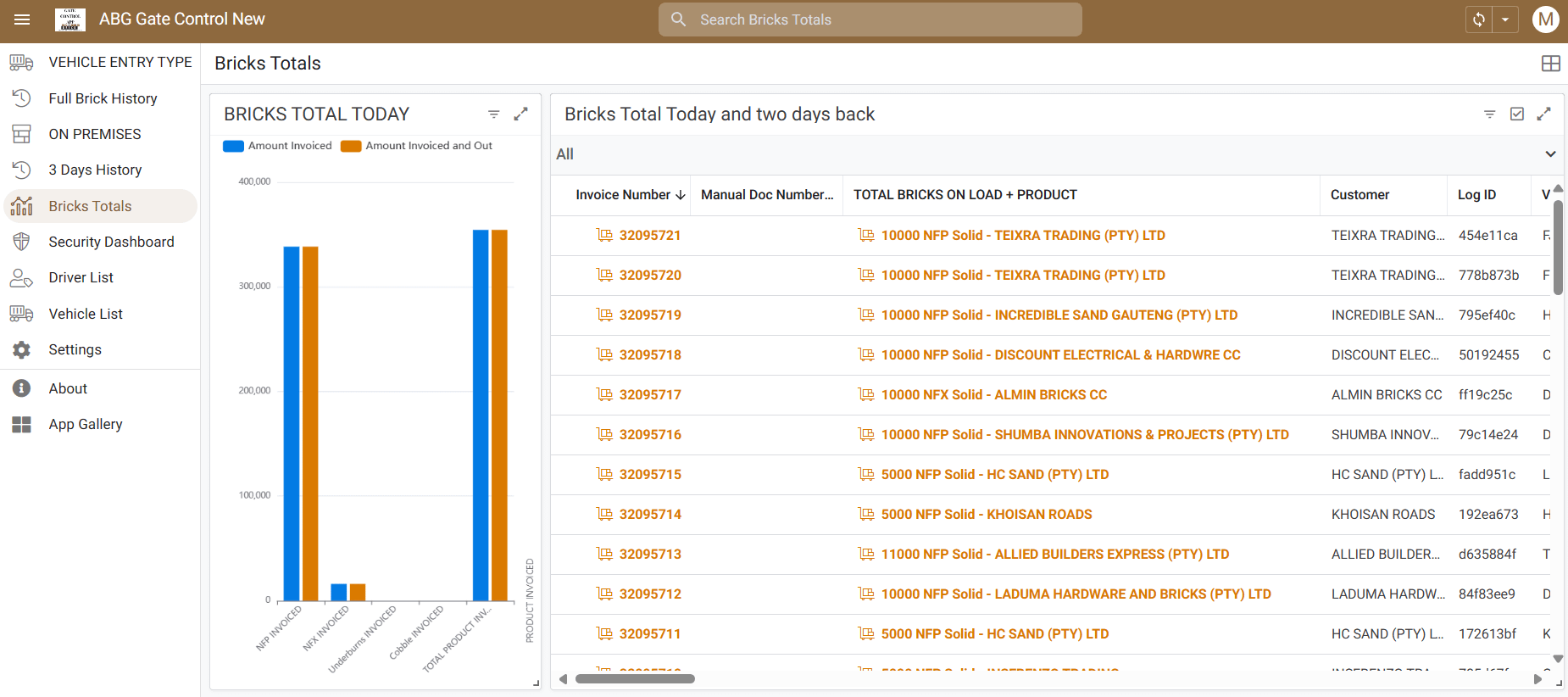
Task: Open user profile avatar M
Action: [x=1545, y=20]
